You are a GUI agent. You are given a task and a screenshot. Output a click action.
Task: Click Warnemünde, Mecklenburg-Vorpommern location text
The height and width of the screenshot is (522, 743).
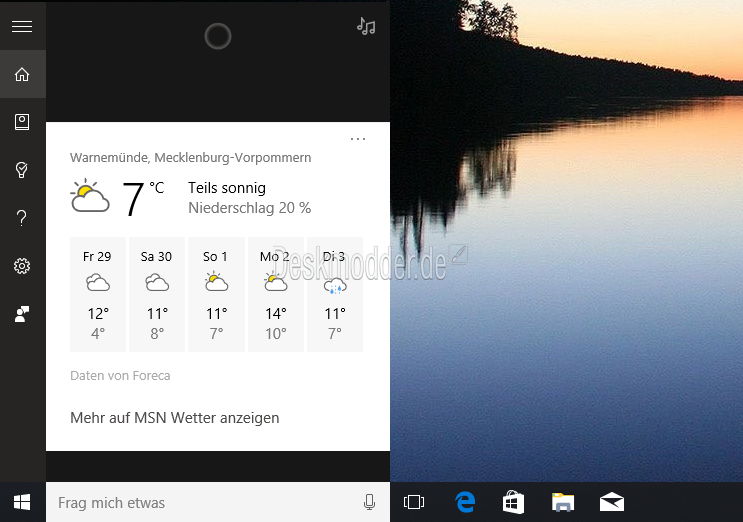(190, 158)
